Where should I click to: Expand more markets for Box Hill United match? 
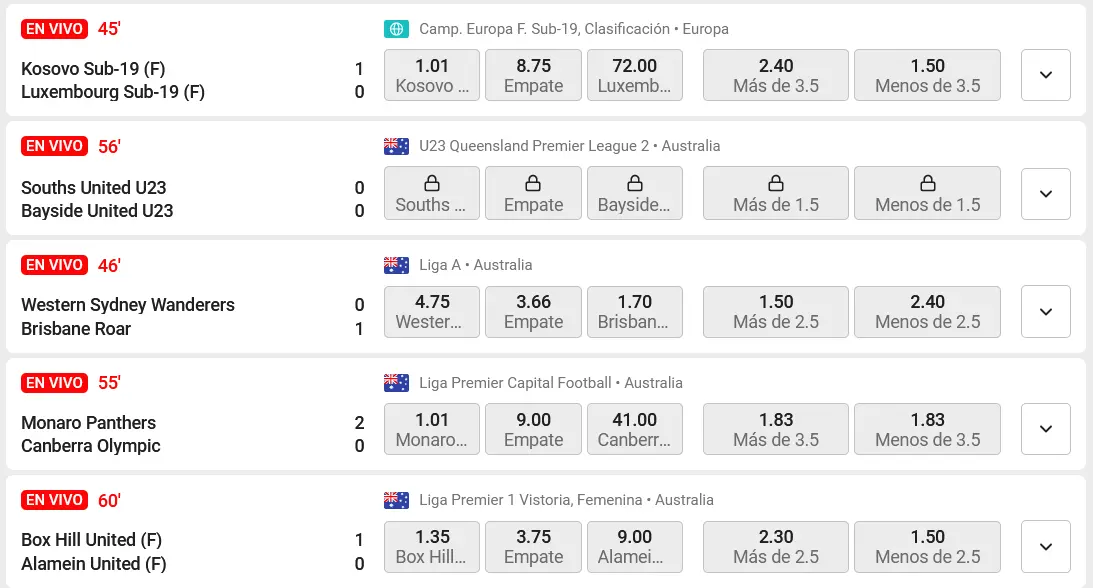pyautogui.click(x=1045, y=547)
